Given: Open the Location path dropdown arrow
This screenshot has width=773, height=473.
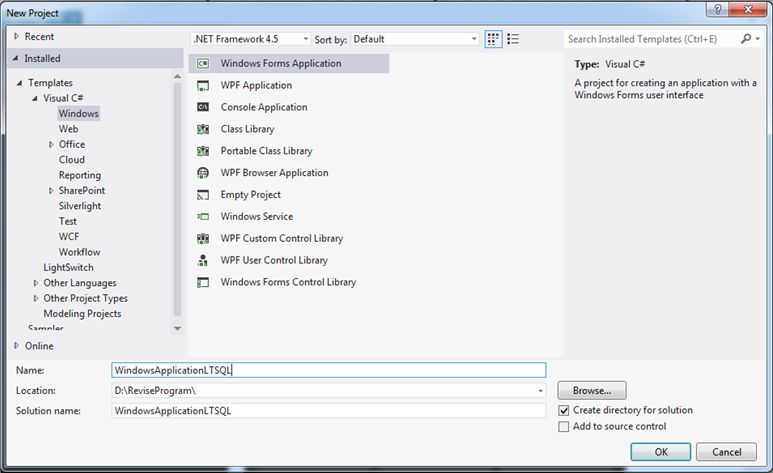Looking at the screenshot, I should (540, 391).
